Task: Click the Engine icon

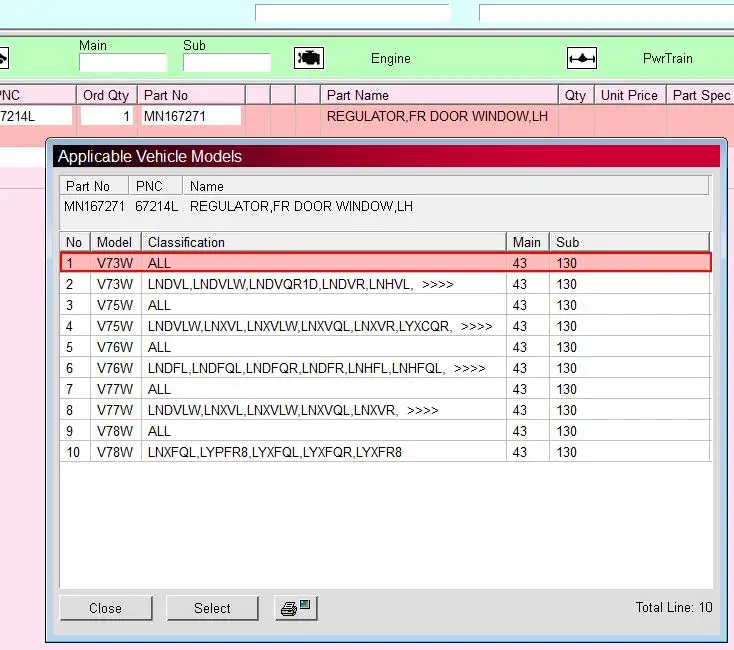Action: pyautogui.click(x=309, y=58)
